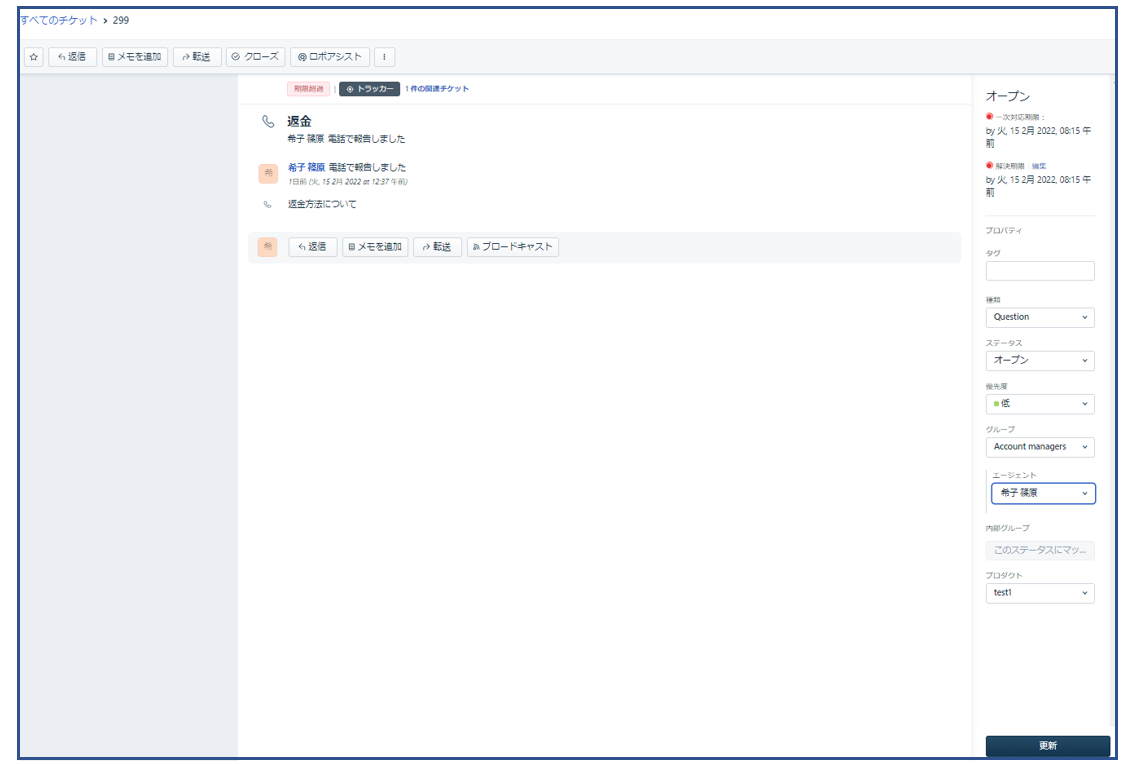Click メモを追加 in the conversation reply bar
Screen dimensions: 1129x764
pos(375,247)
